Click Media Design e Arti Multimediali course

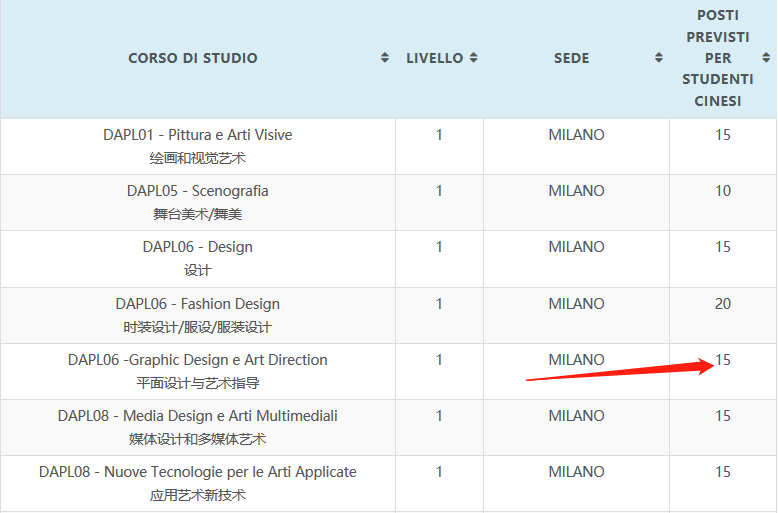point(198,416)
